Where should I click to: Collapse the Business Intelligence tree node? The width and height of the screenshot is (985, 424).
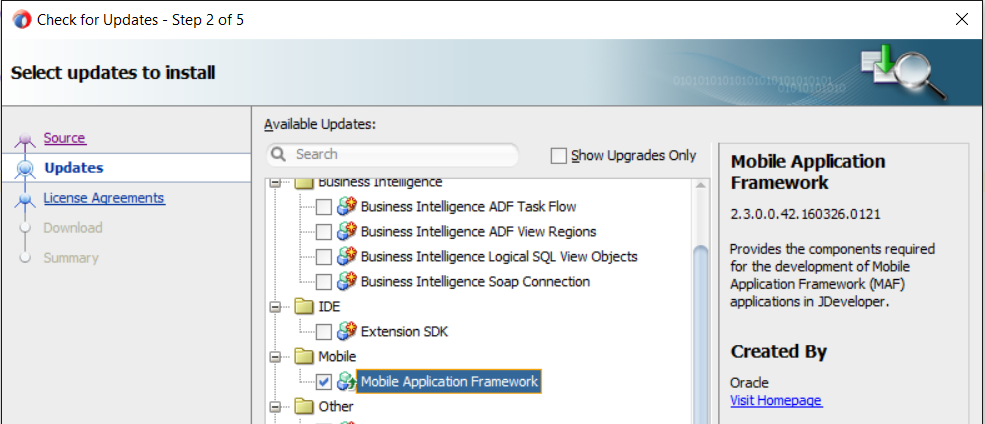point(275,183)
